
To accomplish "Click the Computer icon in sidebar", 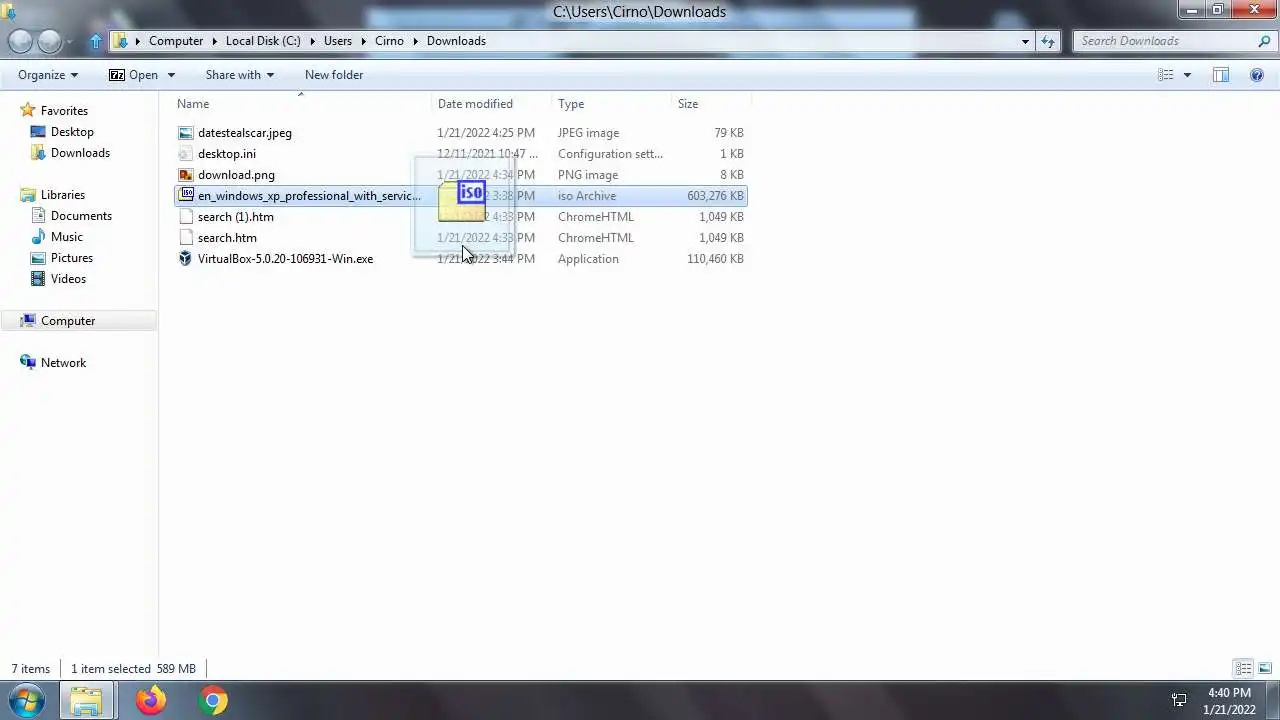I will [28, 321].
